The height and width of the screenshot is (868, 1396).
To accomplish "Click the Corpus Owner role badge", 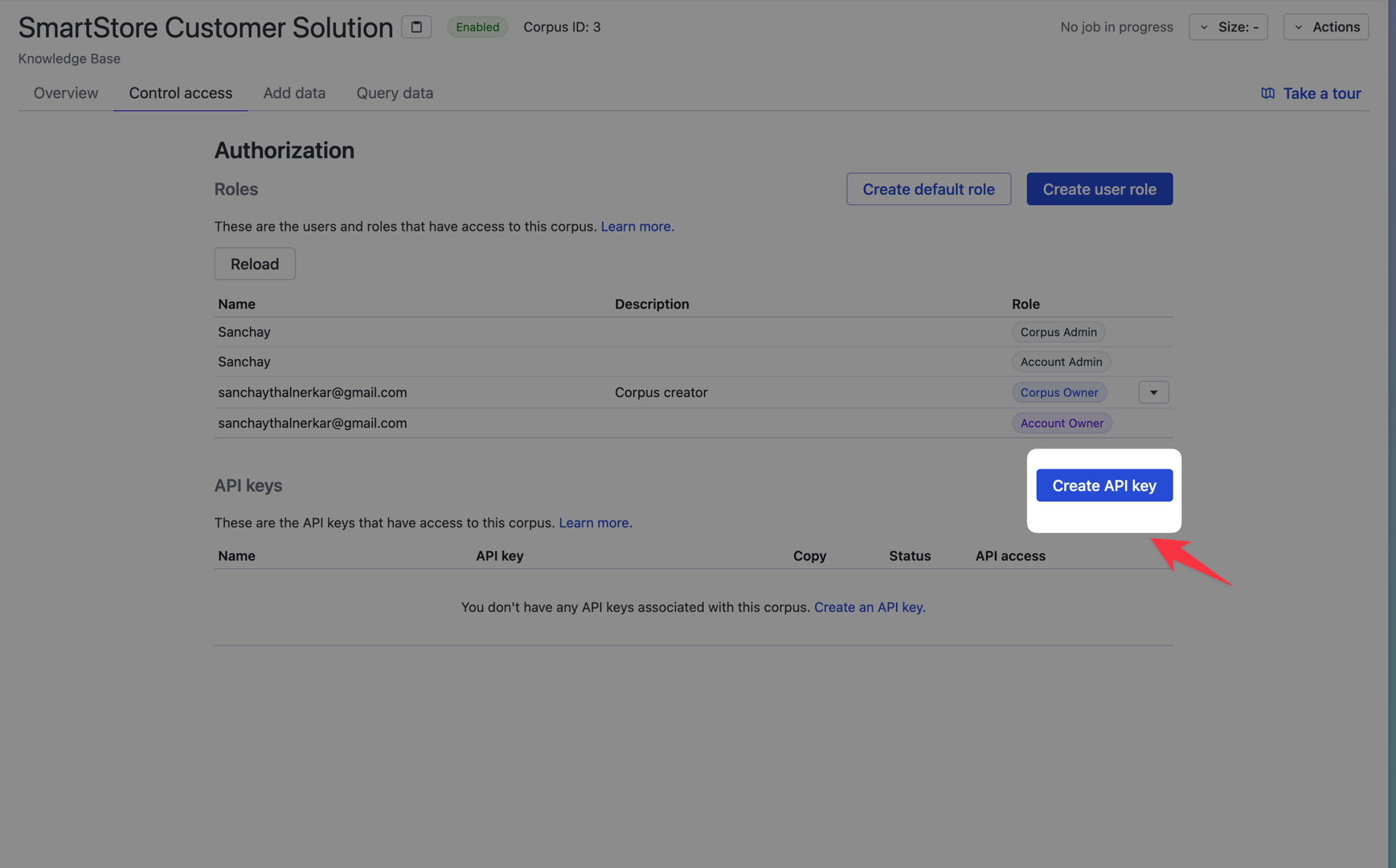I will [1059, 392].
